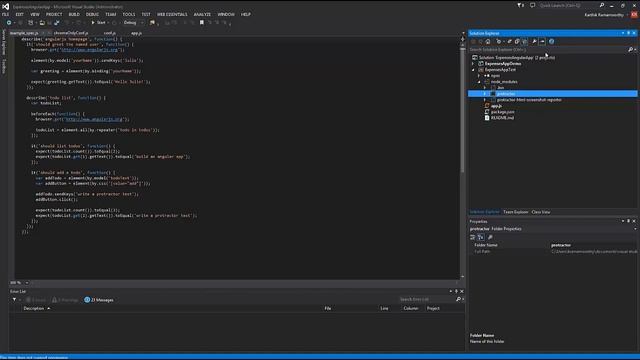Viewport: 640px width, 360px height.
Task: Click the Find in Files toolbar icon
Action: (x=152, y=23)
